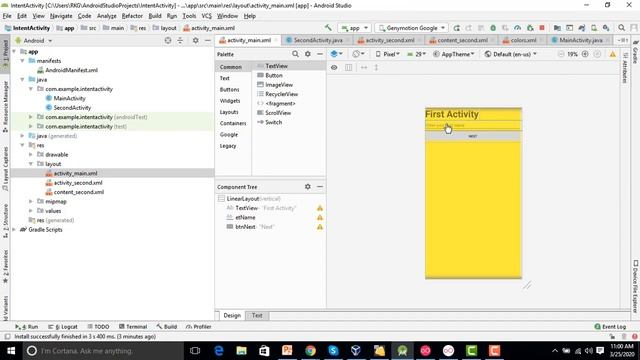Click the Sync Project with Gradle icon
Image resolution: width=640 pixels, height=360 pixels.
[582, 28]
